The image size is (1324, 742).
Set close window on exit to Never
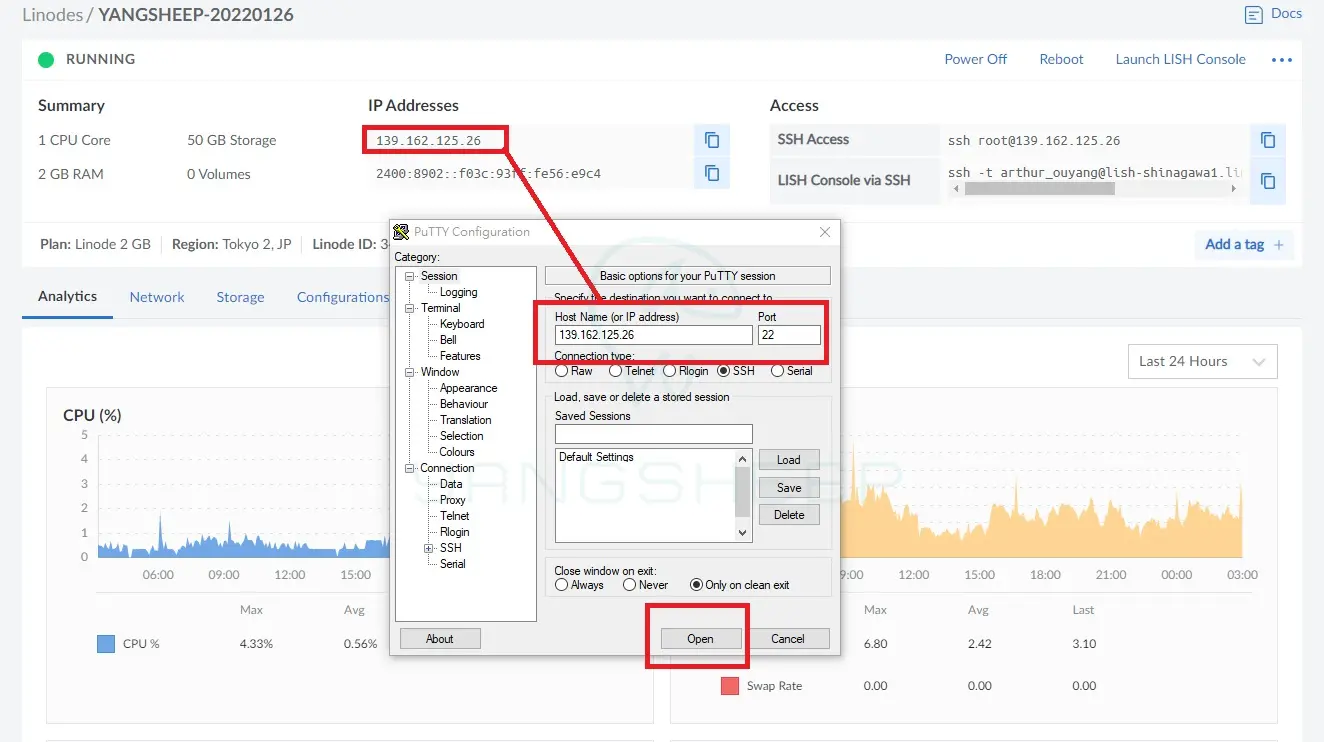tap(630, 585)
